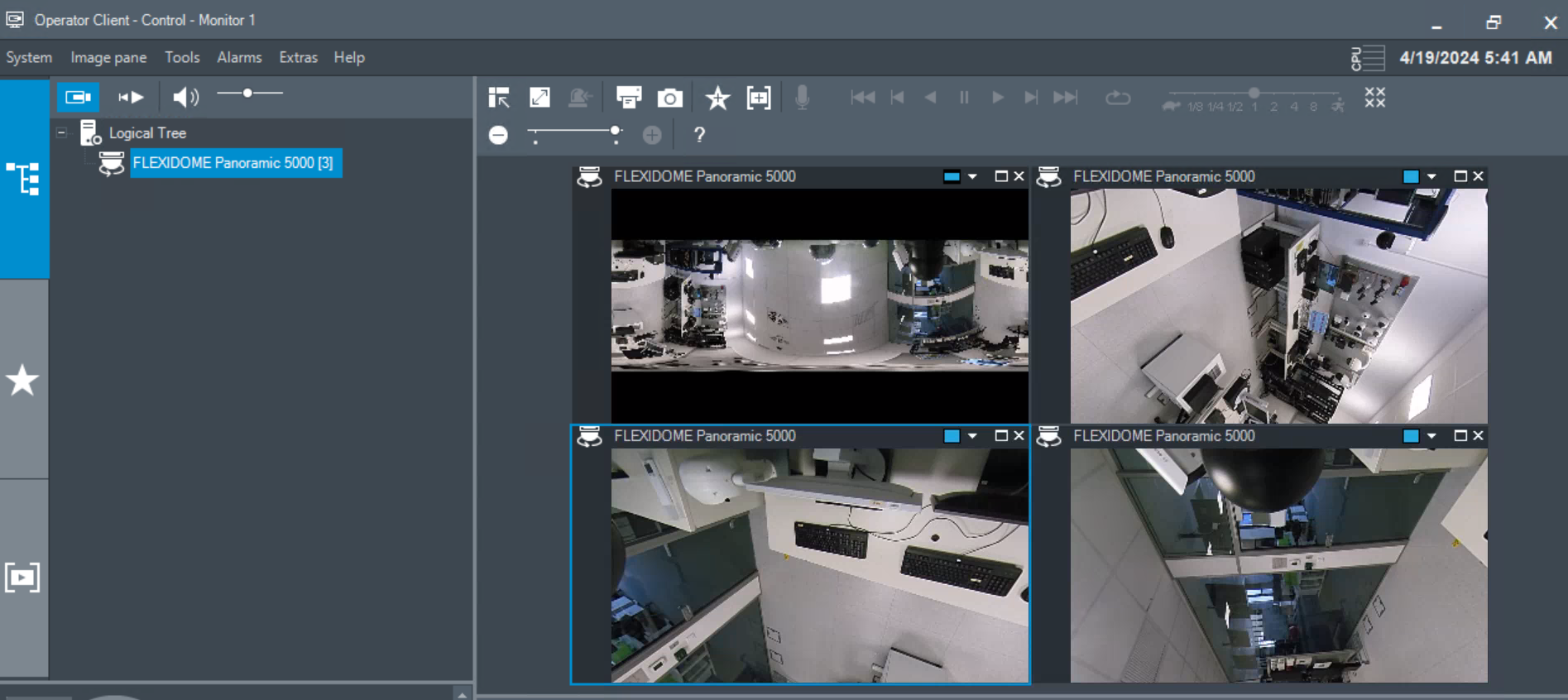Open the Image pane menu
Viewport: 1568px width, 700px height.
108,57
